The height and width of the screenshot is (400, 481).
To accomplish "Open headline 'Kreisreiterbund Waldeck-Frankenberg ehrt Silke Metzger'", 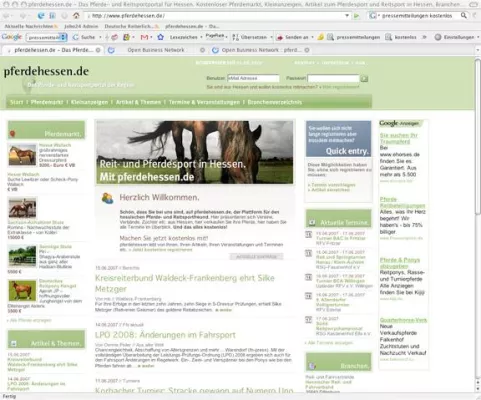I will click(x=185, y=283).
